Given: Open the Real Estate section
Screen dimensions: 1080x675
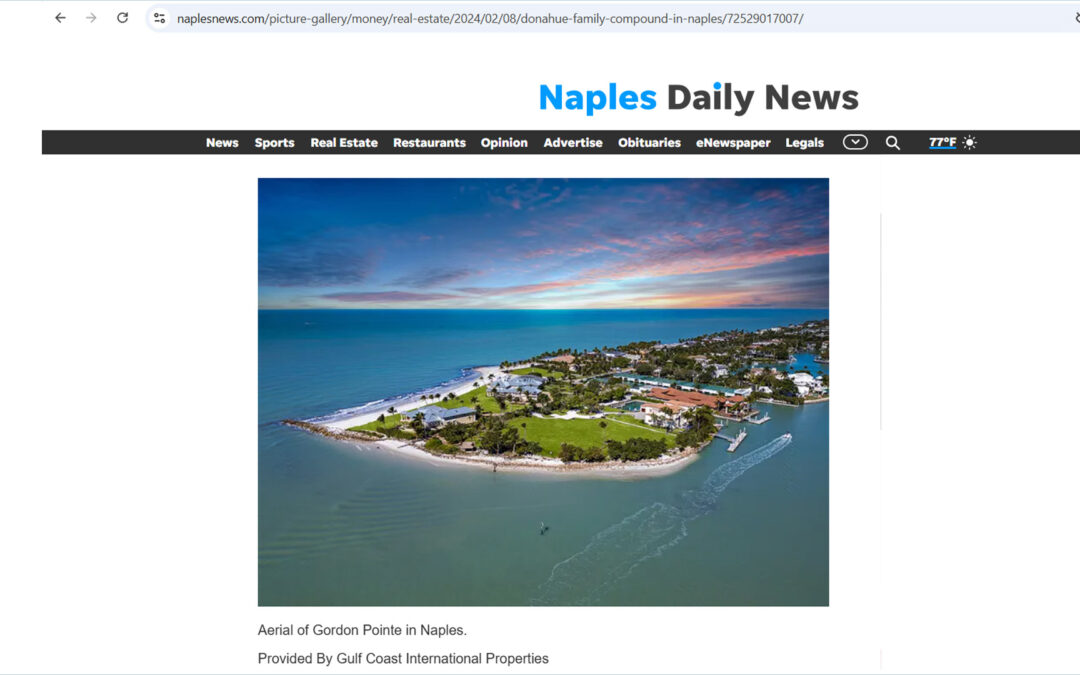Looking at the screenshot, I should (344, 142).
